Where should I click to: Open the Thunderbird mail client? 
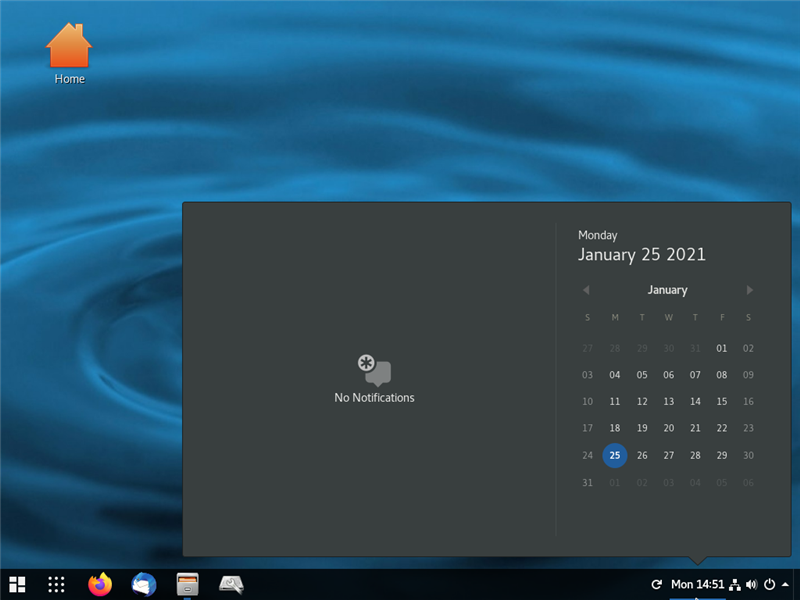(x=144, y=584)
